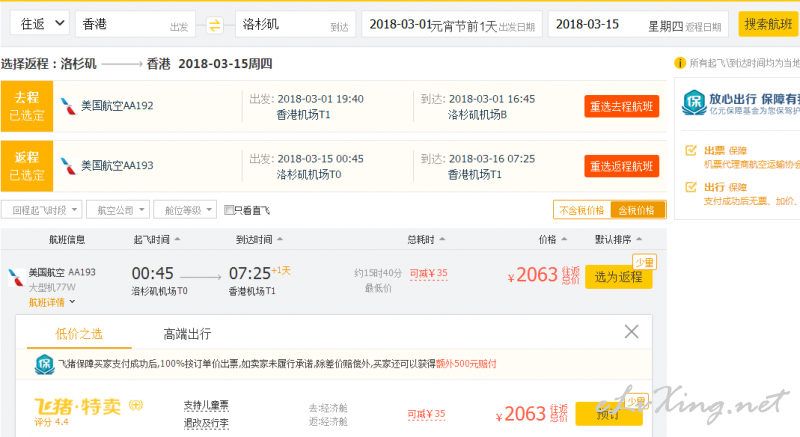Click 可减¥35 link in 飞猪特卖 row
The height and width of the screenshot is (437, 800).
tap(427, 414)
